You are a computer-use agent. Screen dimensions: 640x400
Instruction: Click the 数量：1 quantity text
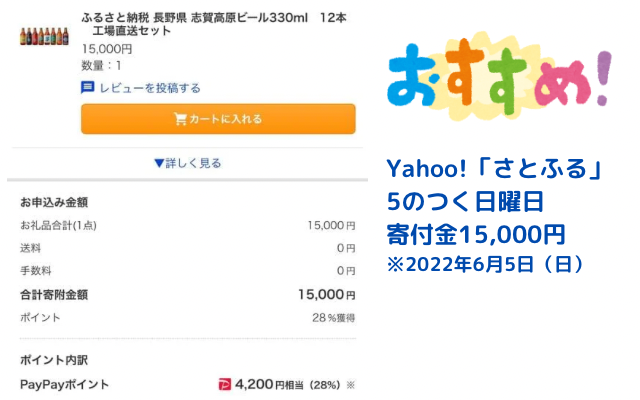coord(101,65)
